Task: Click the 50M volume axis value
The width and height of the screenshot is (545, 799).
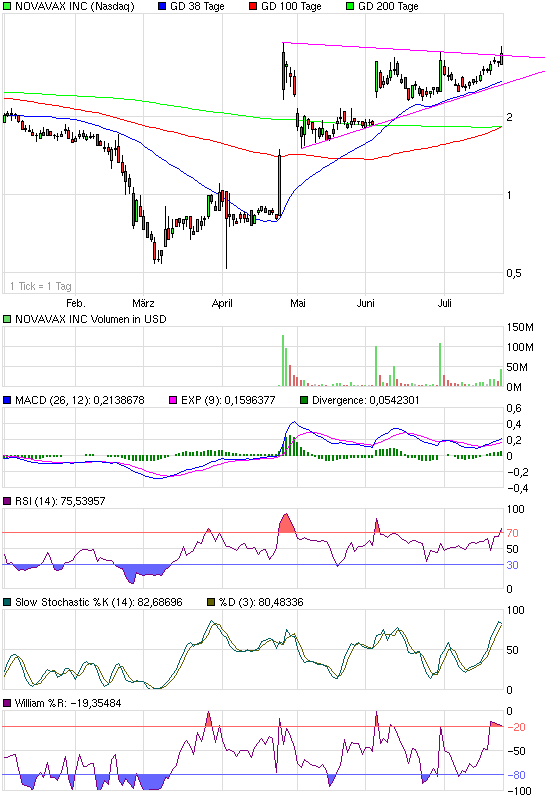Action: click(517, 367)
